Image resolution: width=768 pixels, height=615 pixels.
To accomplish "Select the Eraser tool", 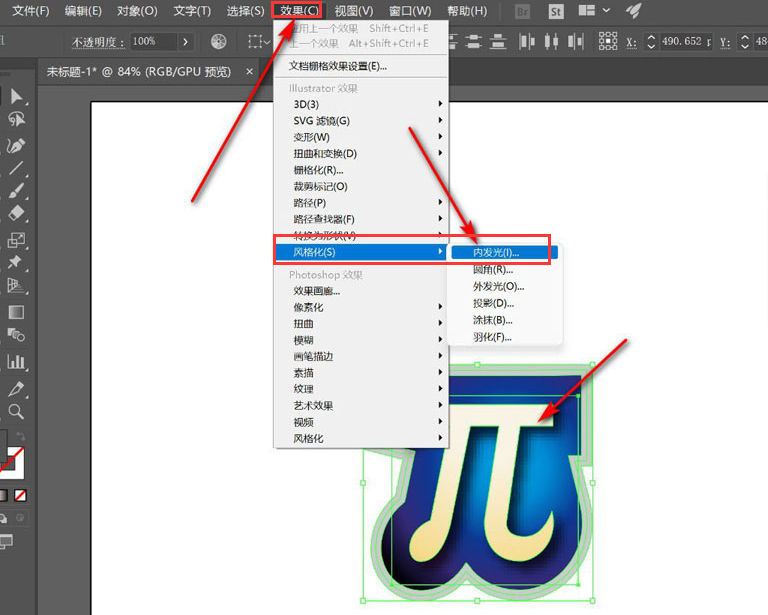I will (16, 213).
